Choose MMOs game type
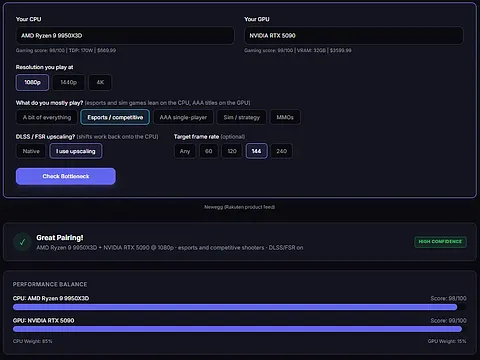480x360 pixels. point(285,117)
